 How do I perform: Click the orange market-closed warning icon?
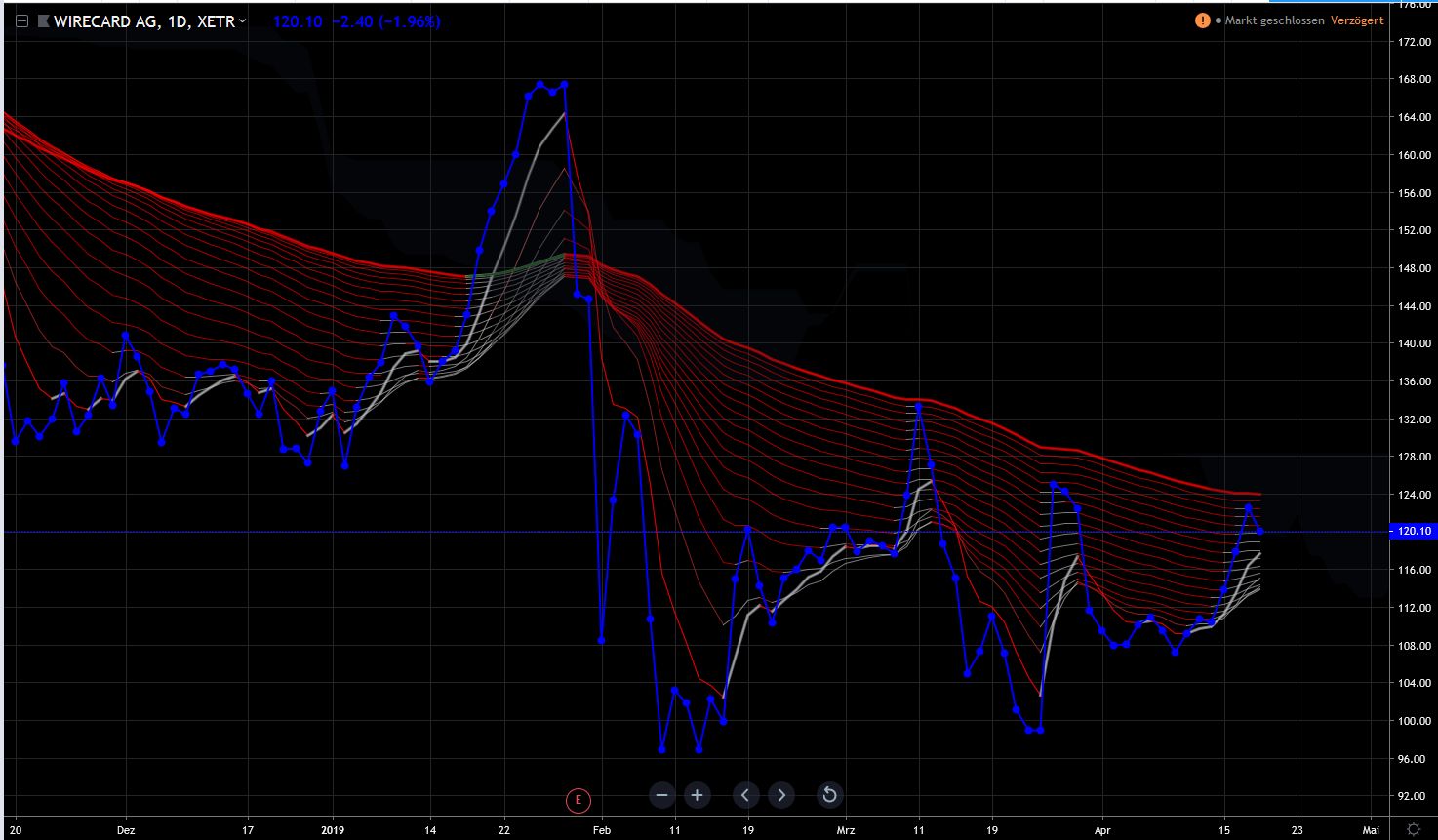point(1203,19)
